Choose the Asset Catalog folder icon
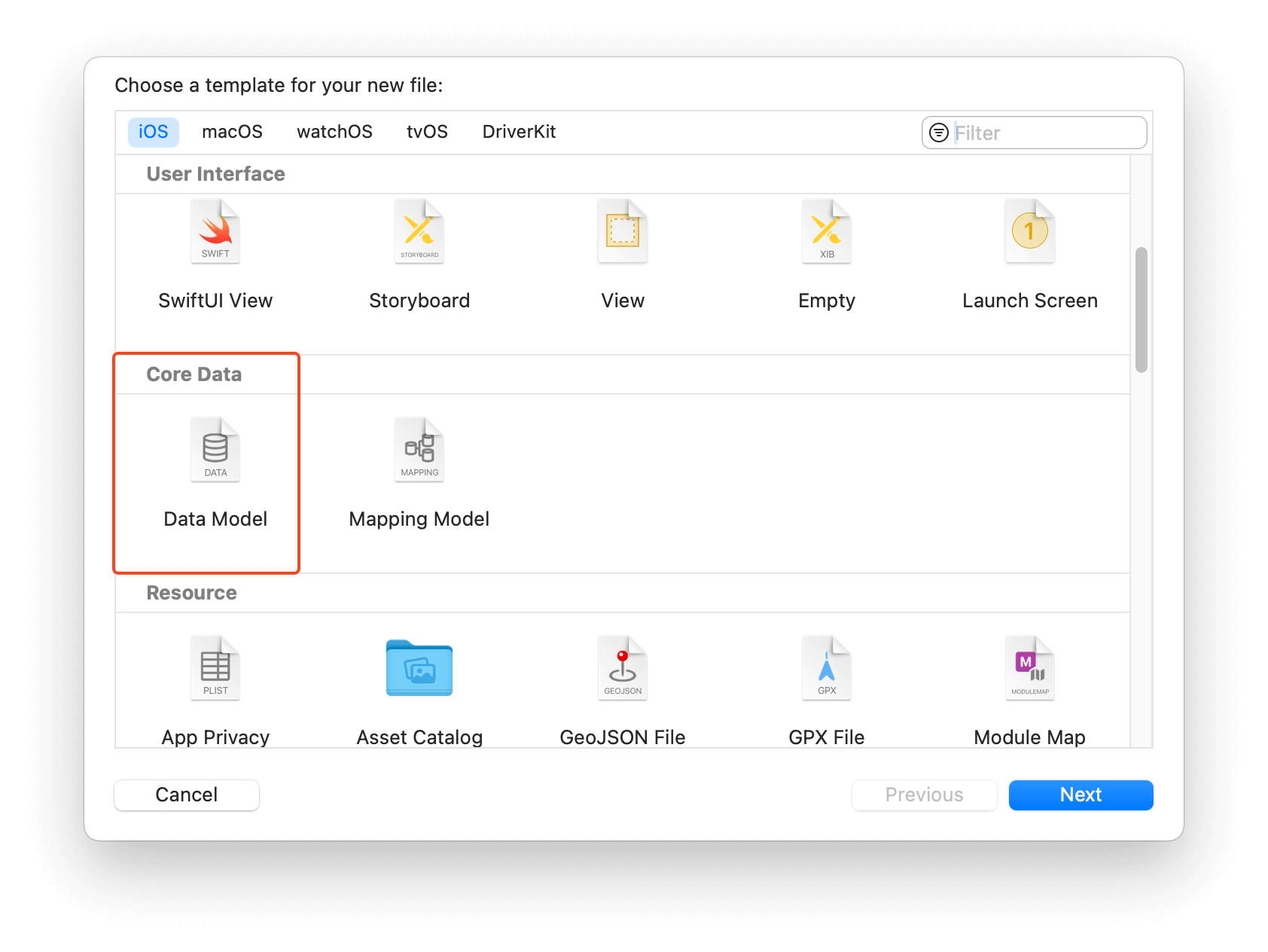Viewport: 1268px width, 952px height. (x=419, y=668)
